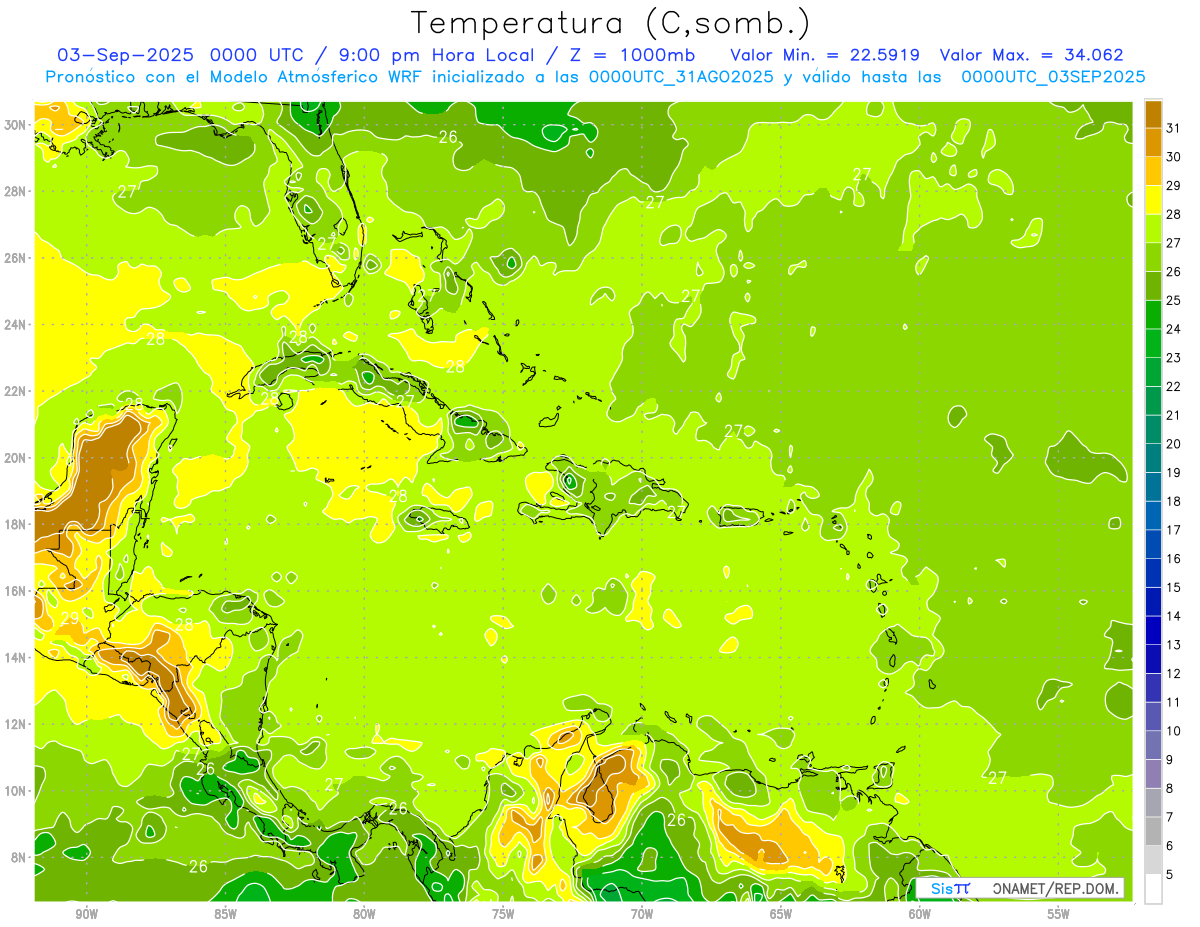Pick the yellow swatch between 28 and 29

(1153, 200)
